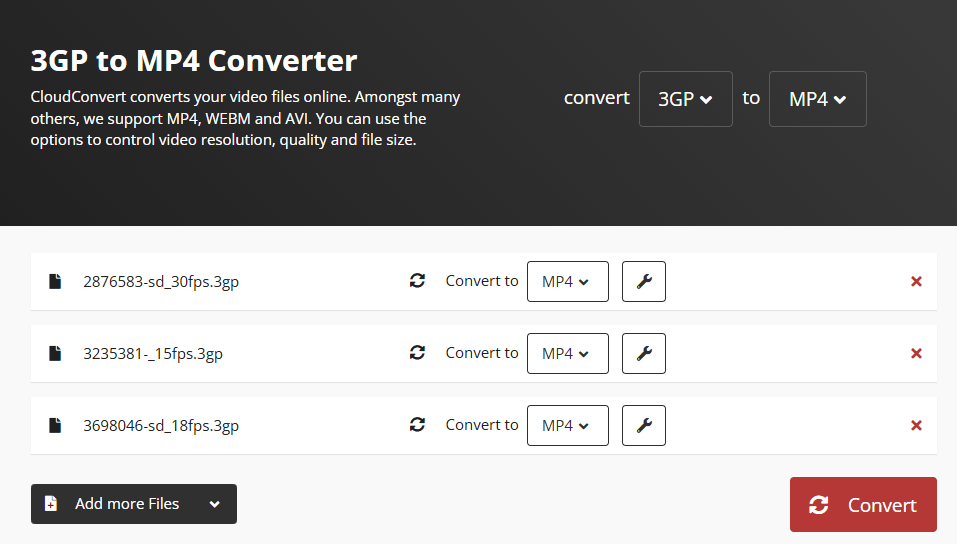
Task: Click refresh arrows icon beside 2876583-sd_30fps.3gp
Action: (x=418, y=281)
